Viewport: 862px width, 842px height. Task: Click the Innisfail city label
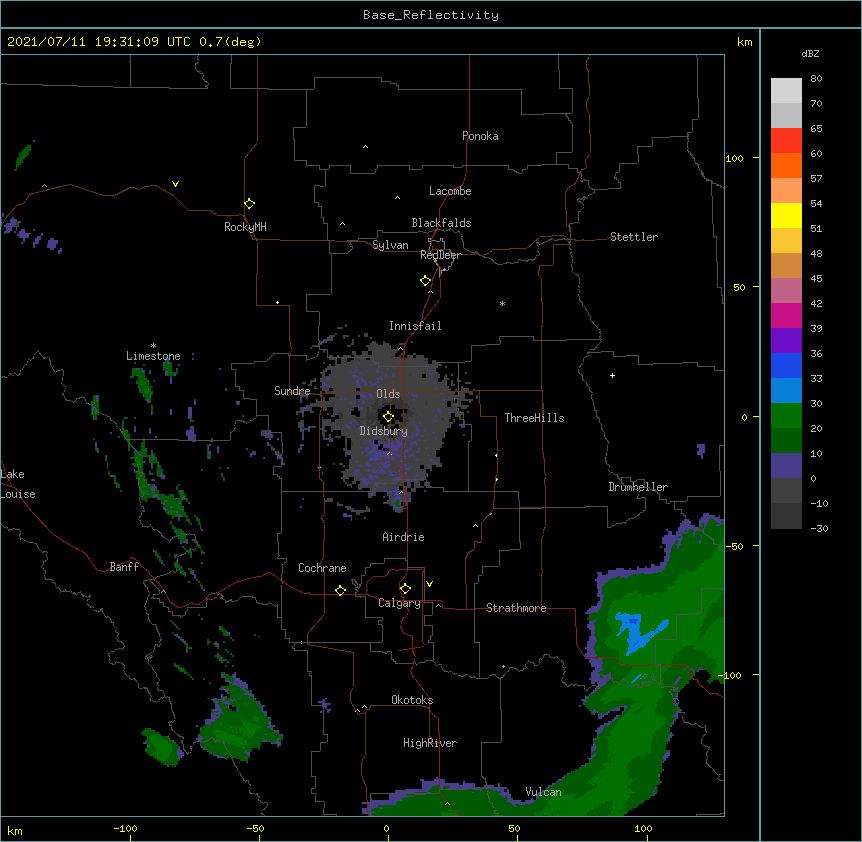click(415, 326)
